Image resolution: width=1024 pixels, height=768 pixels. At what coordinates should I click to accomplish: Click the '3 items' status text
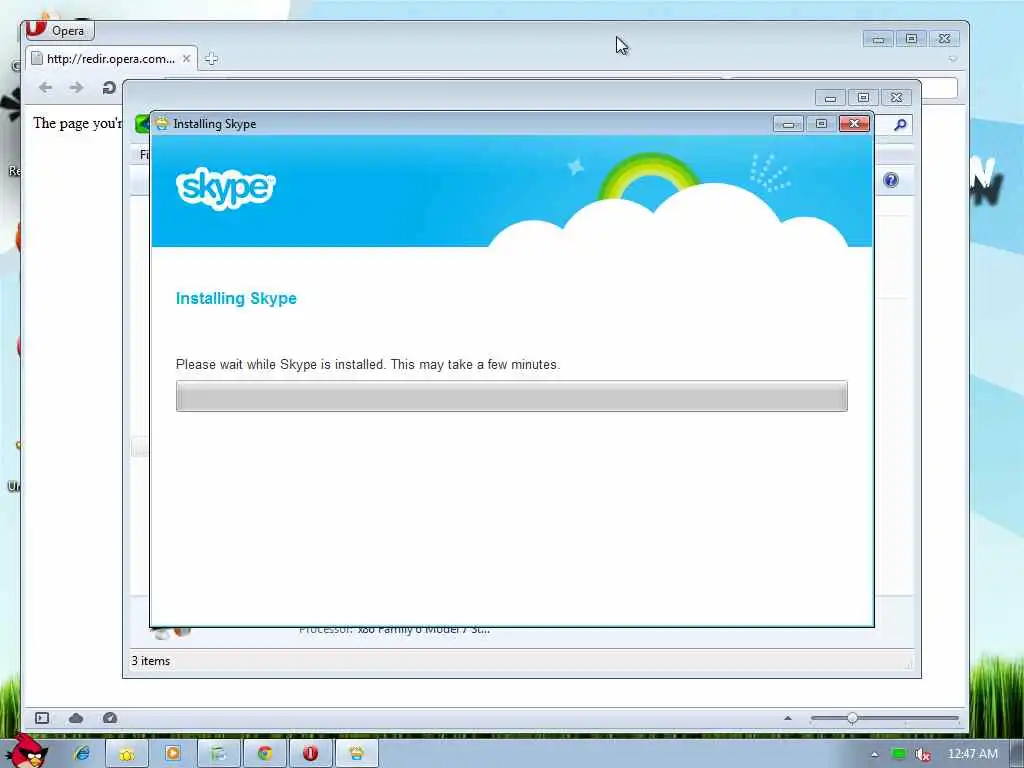click(x=151, y=661)
